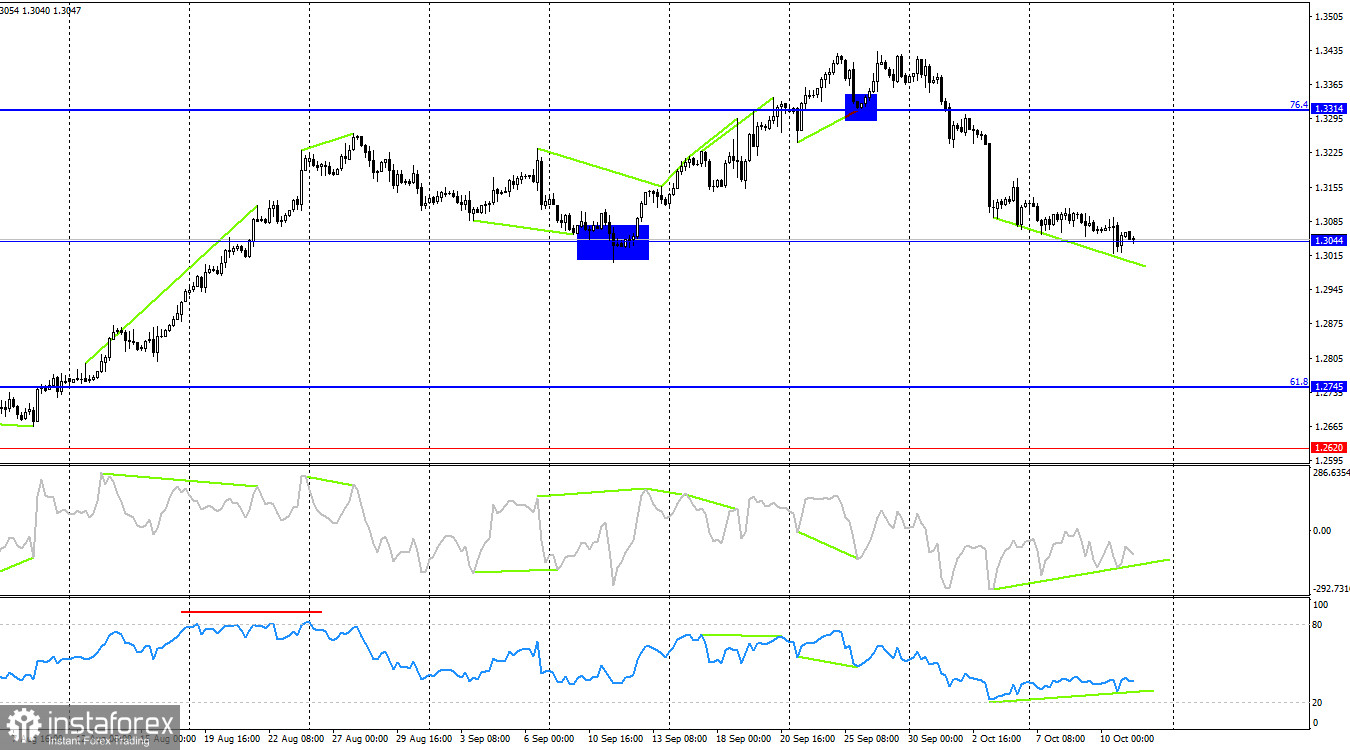Viewport: 1350px width, 750px height.
Task: Click the red 1.2620 price tag
Action: [x=1329, y=448]
